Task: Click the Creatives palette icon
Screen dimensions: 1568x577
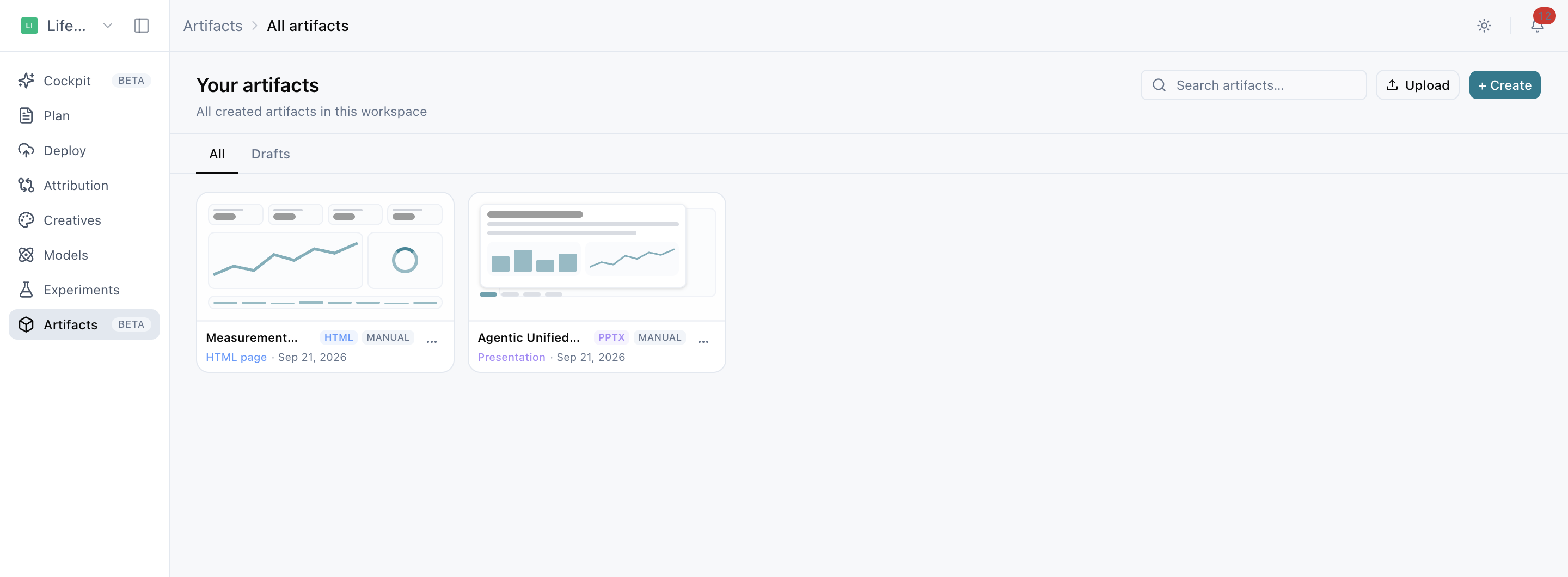Action: [26, 220]
